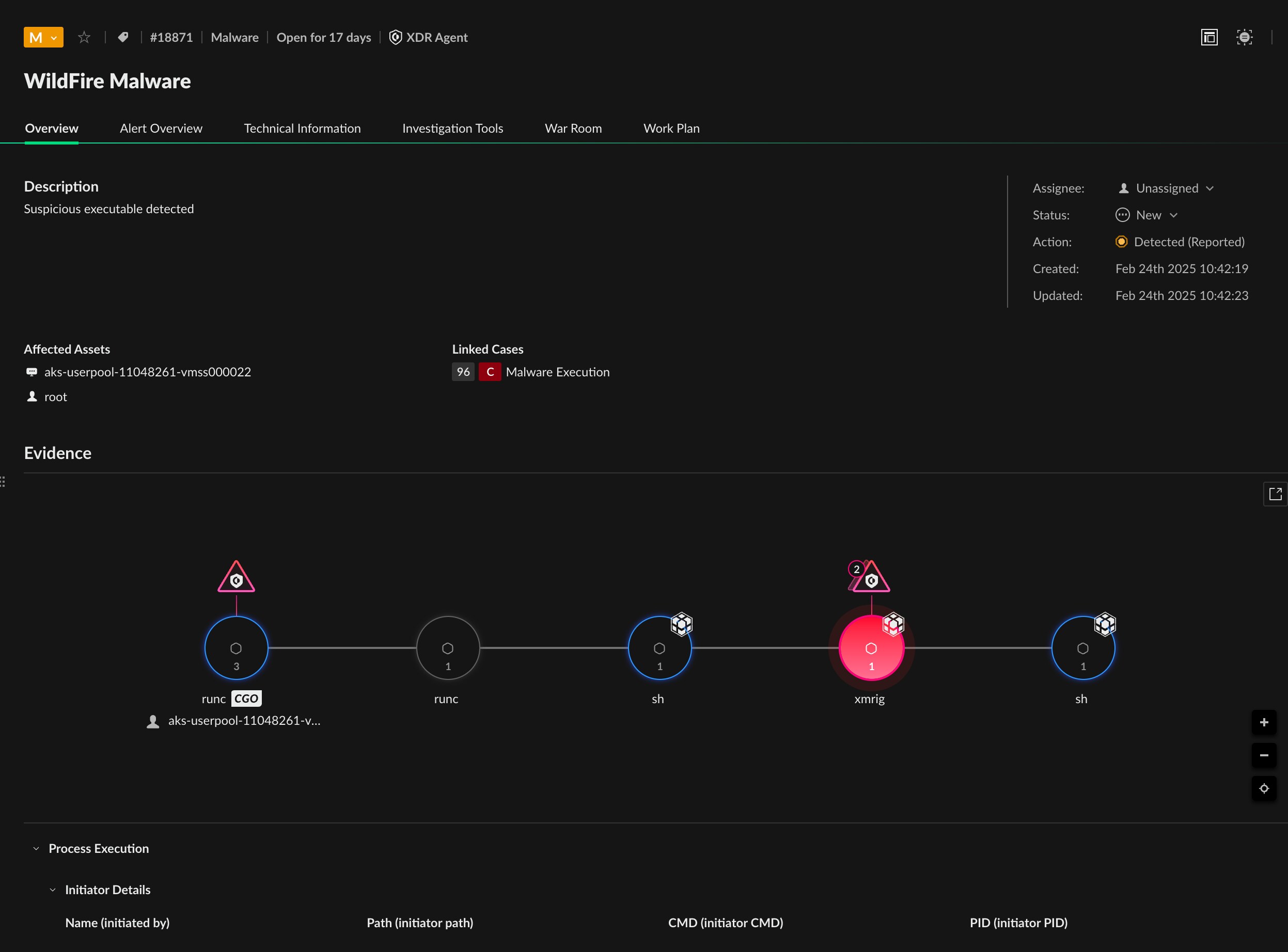This screenshot has height=952, width=1288.
Task: Click the tag icon in header
Action: (123, 38)
